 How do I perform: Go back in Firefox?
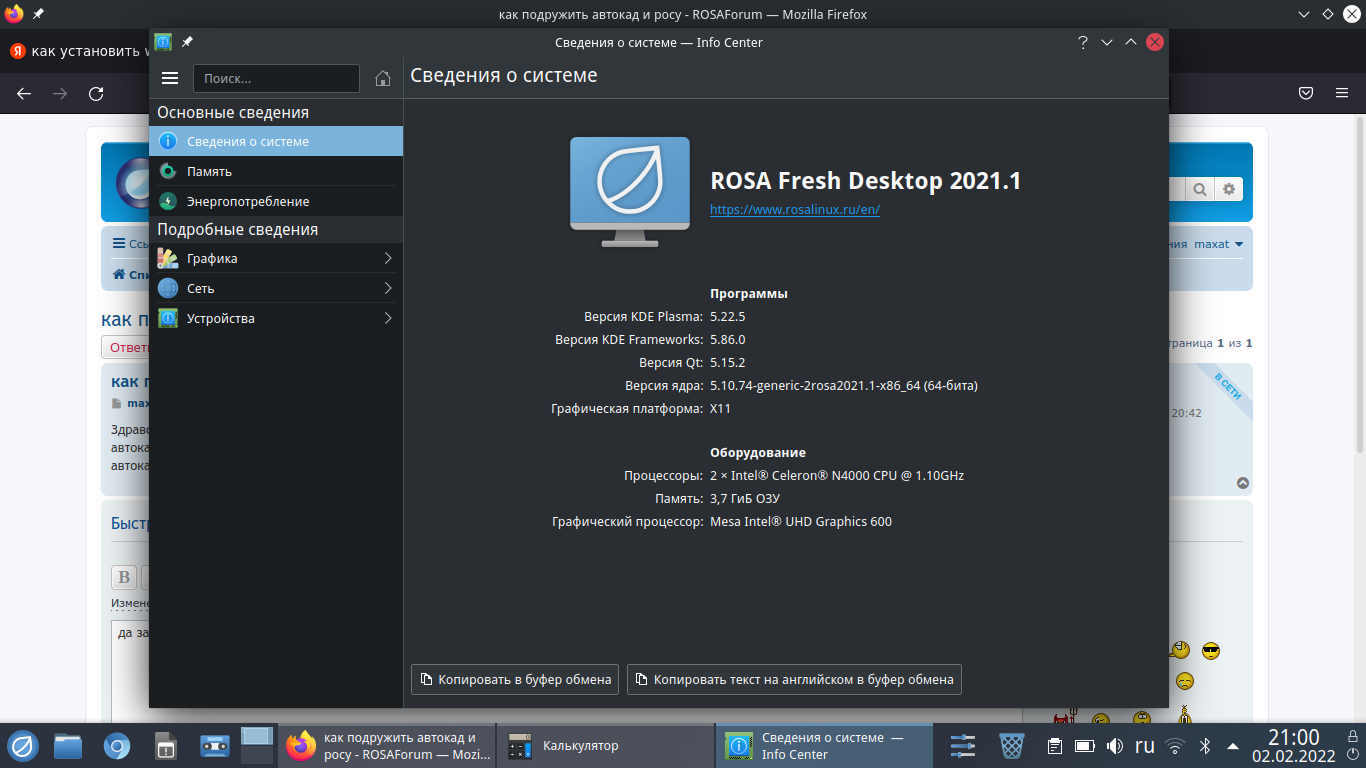pos(24,93)
